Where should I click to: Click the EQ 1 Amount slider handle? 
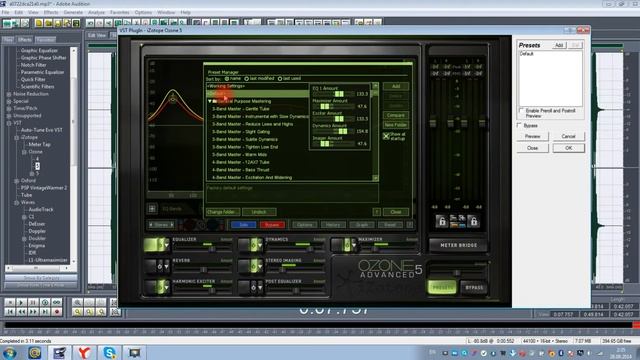point(339,94)
